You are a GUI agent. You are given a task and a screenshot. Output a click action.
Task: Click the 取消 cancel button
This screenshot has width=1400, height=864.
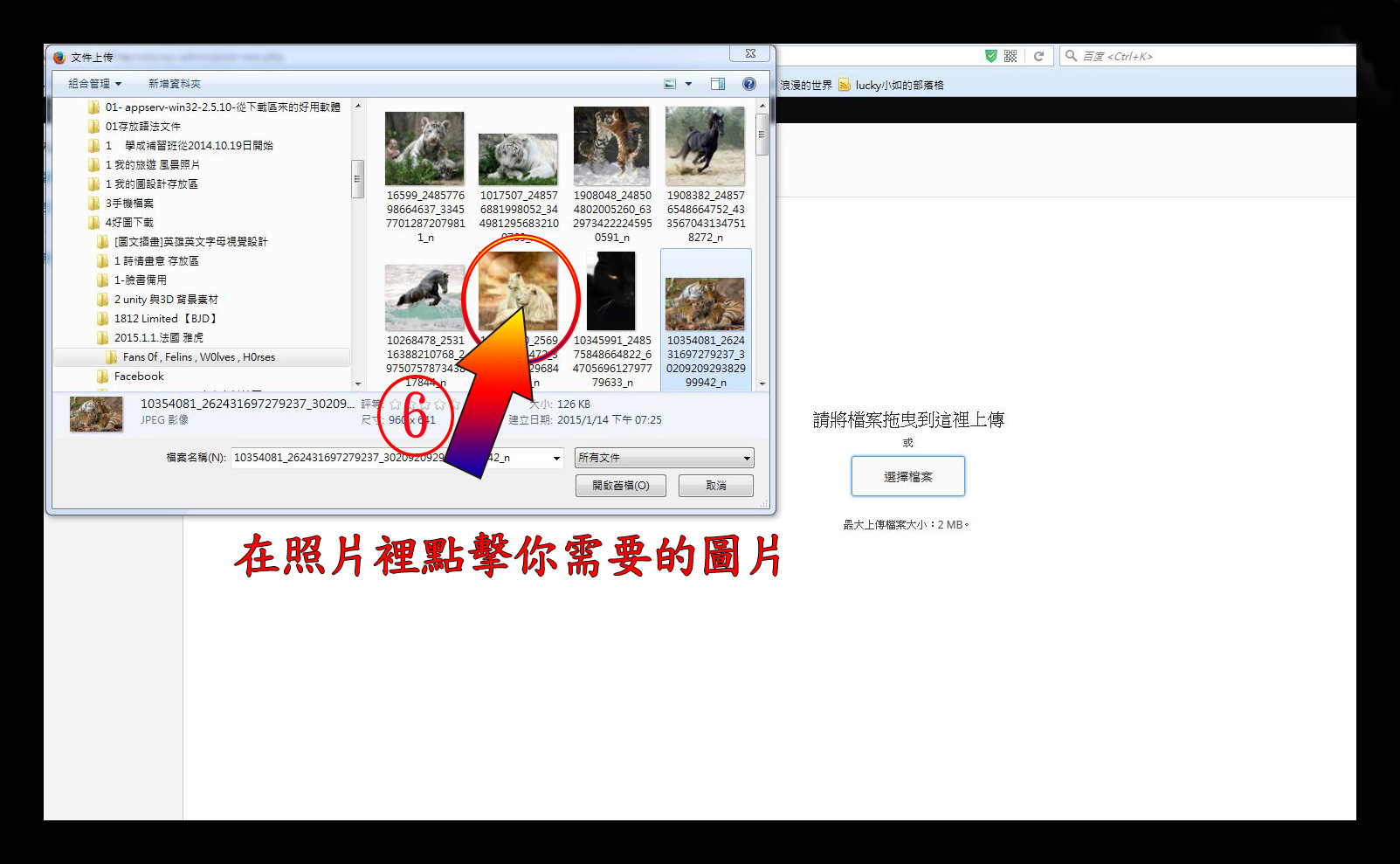pos(715,486)
